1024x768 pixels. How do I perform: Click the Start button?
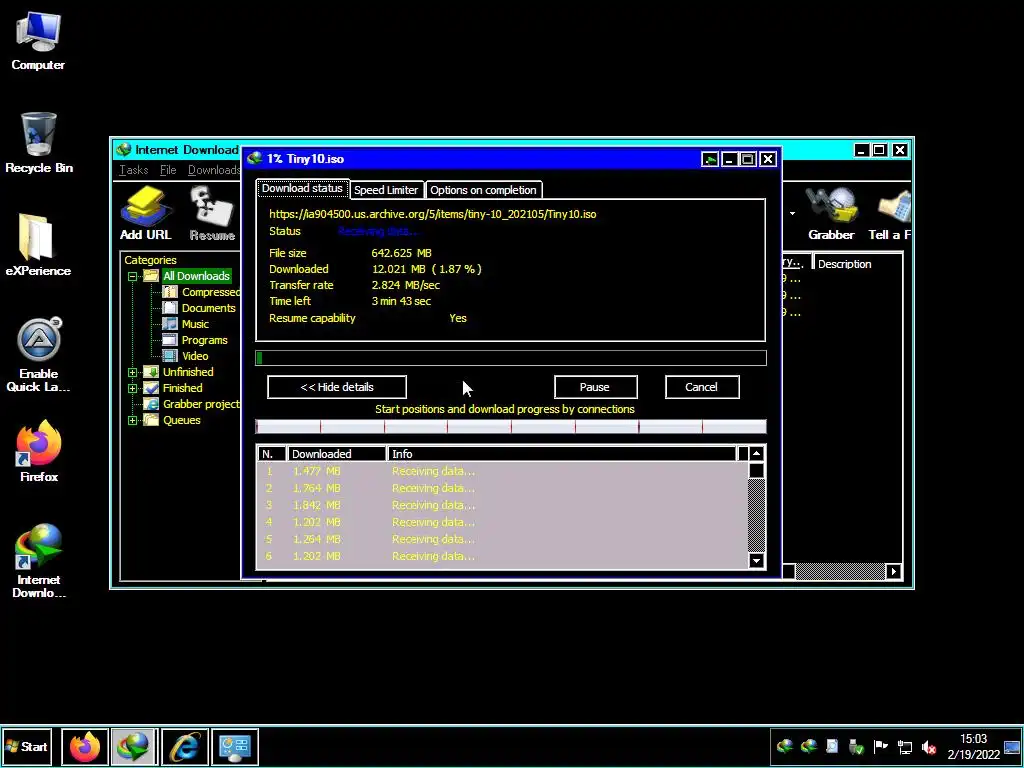coord(26,746)
